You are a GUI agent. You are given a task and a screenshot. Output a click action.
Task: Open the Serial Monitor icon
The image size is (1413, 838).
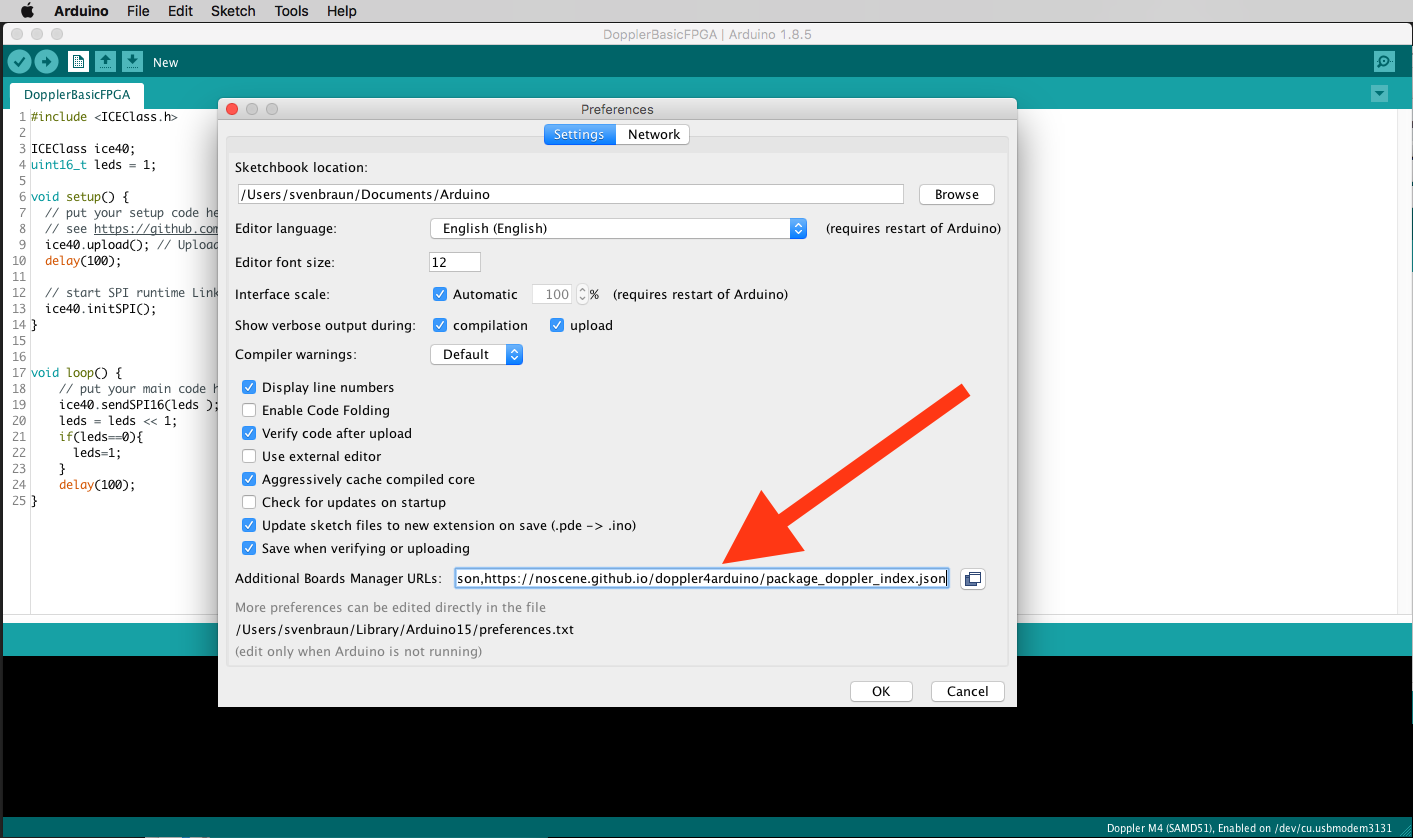(1384, 62)
